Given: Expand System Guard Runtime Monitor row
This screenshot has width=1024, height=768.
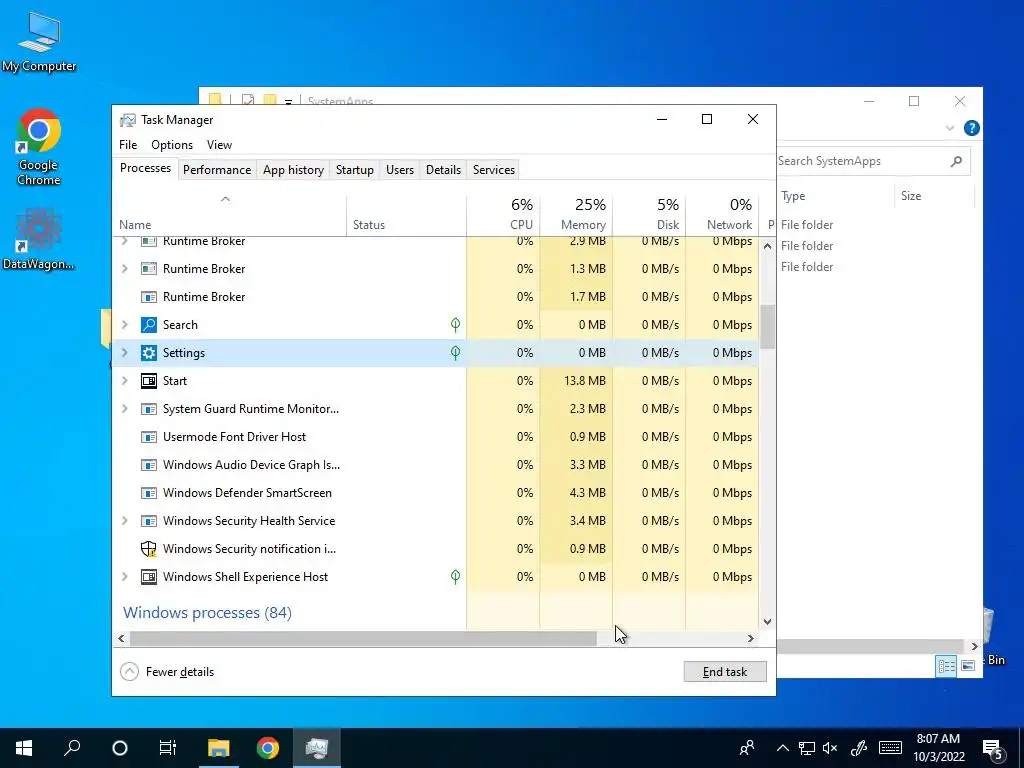Looking at the screenshot, I should tap(125, 409).
